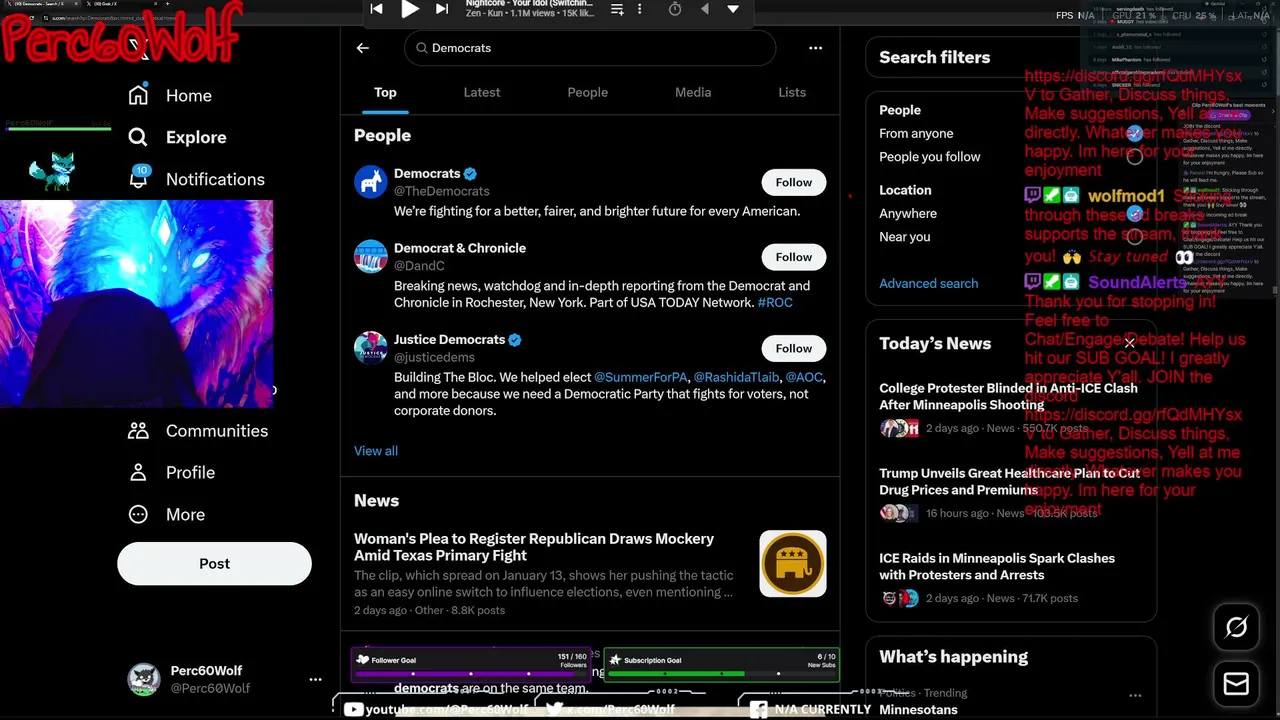
Task: Open the More menu in the sidebar
Action: coord(166,514)
